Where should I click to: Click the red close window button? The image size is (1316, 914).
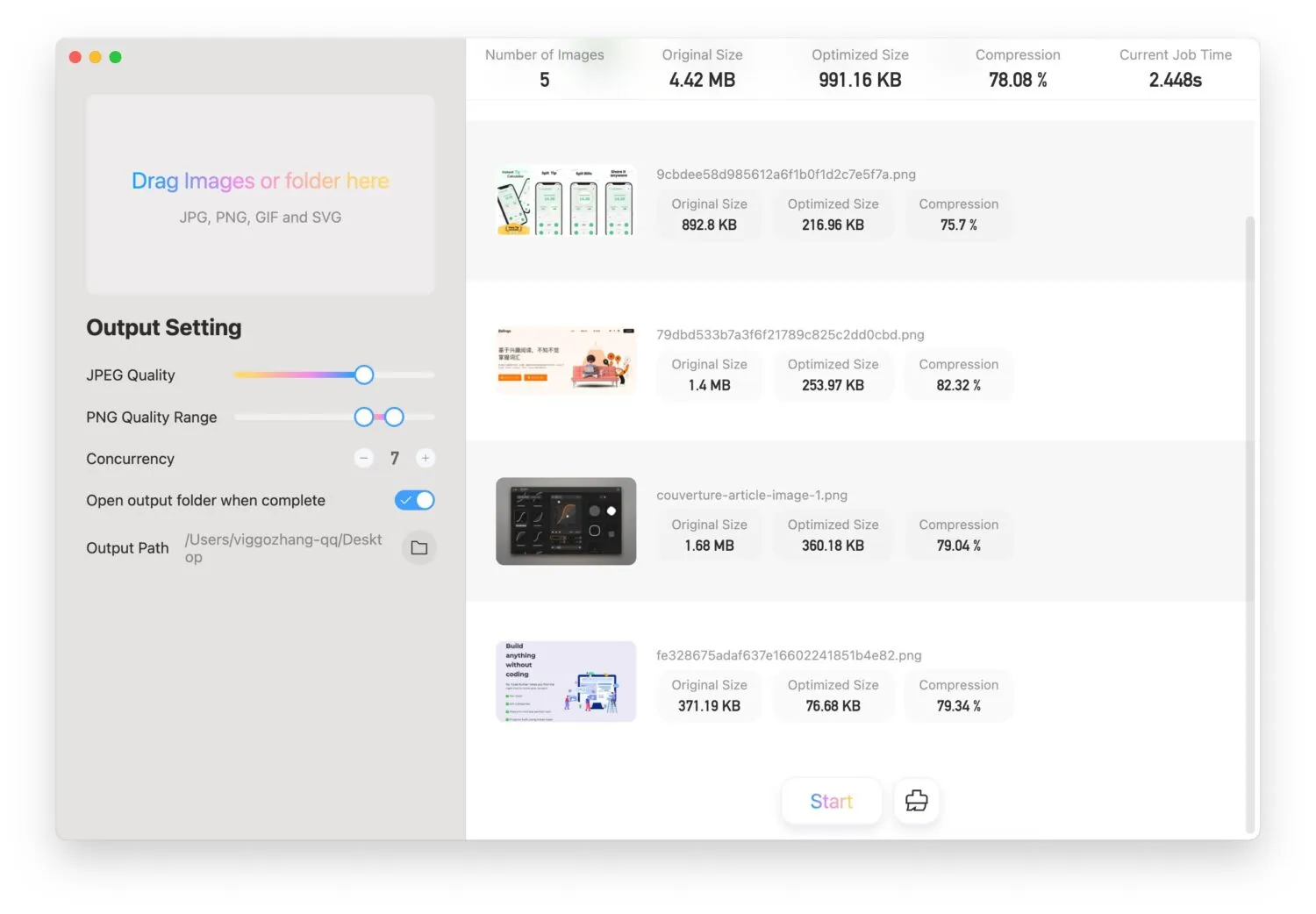coord(75,57)
